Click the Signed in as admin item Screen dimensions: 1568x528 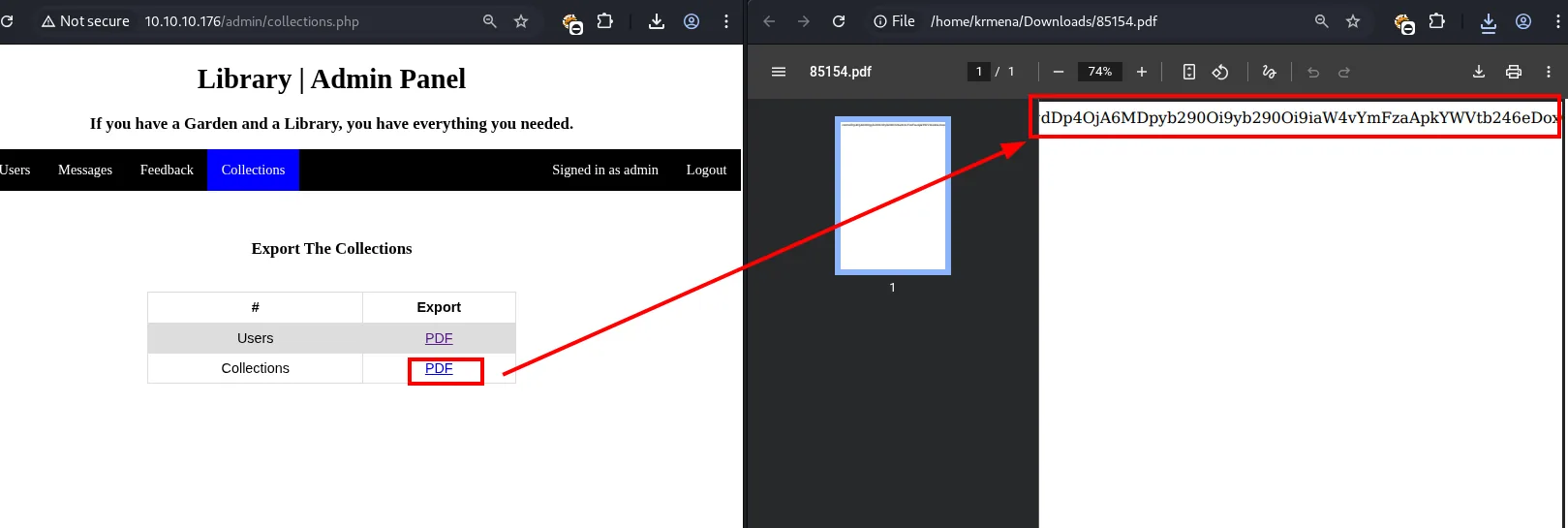[x=605, y=170]
